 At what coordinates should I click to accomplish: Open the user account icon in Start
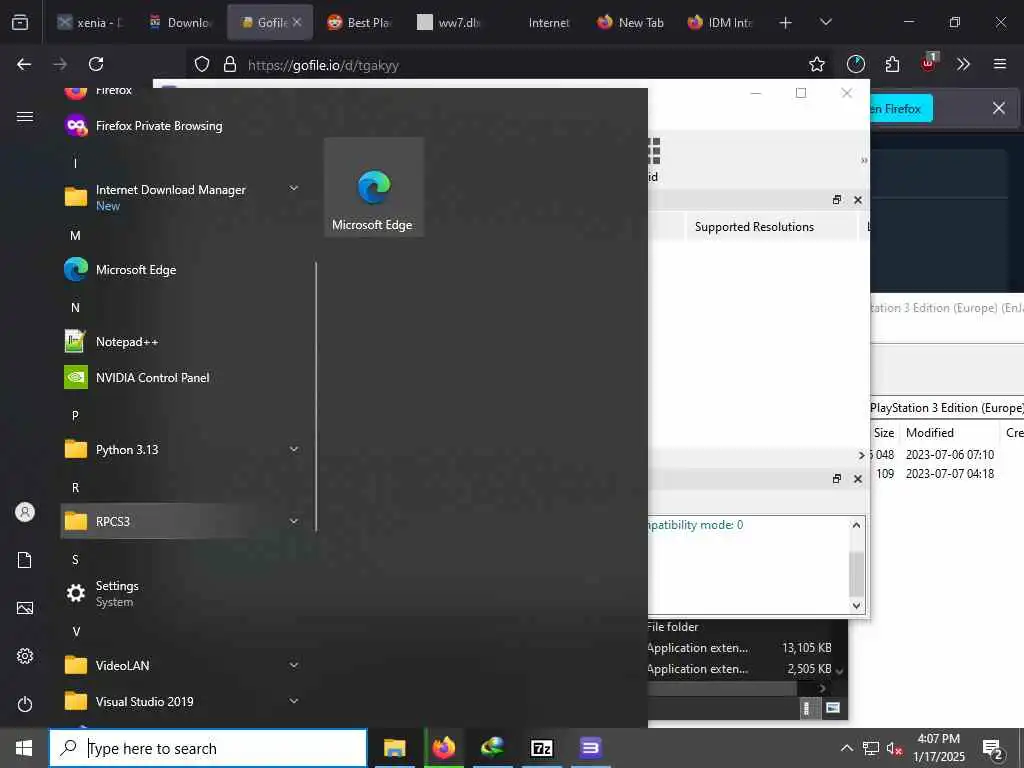tap(25, 512)
